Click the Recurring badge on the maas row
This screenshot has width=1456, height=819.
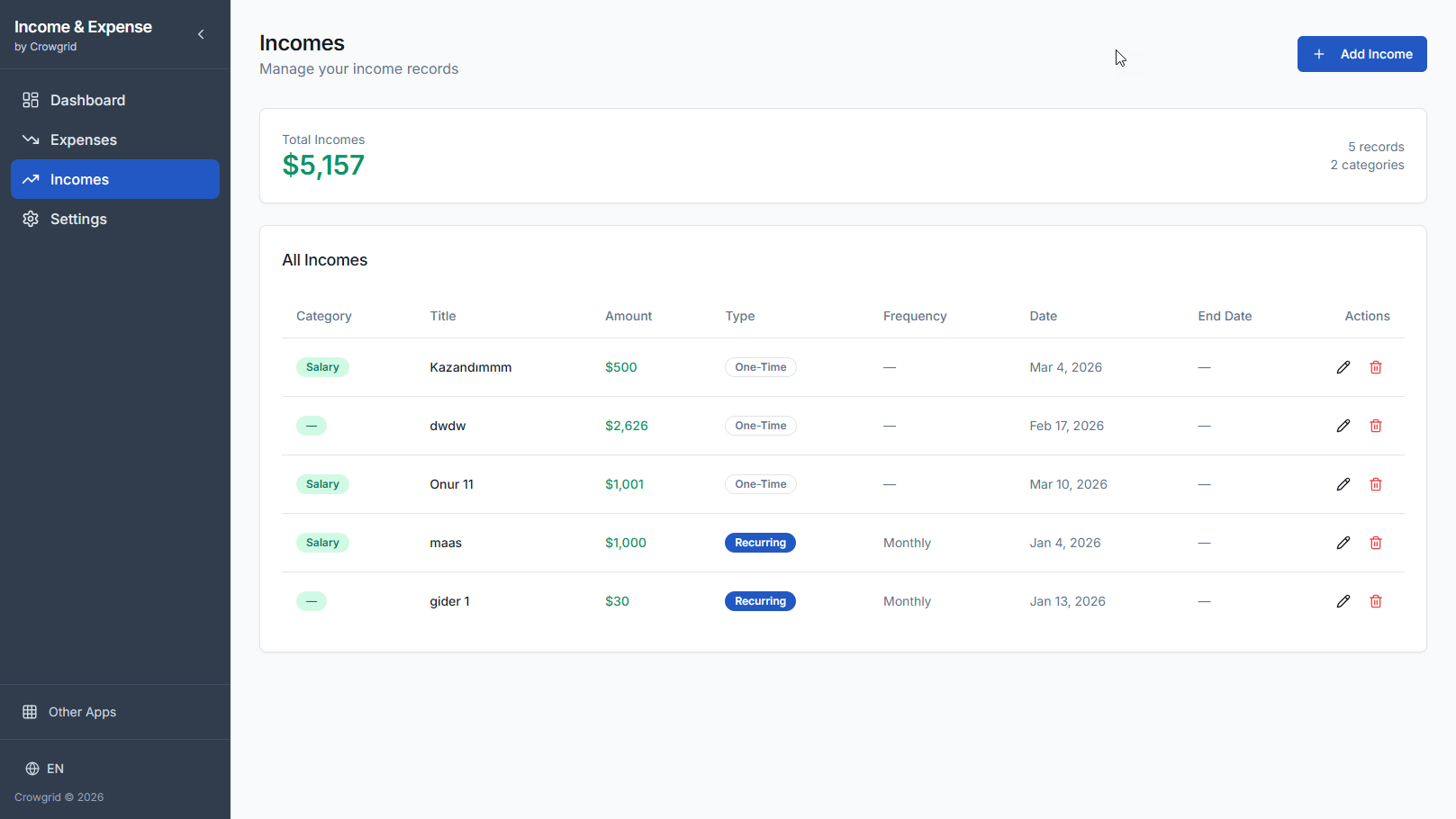pyautogui.click(x=760, y=542)
